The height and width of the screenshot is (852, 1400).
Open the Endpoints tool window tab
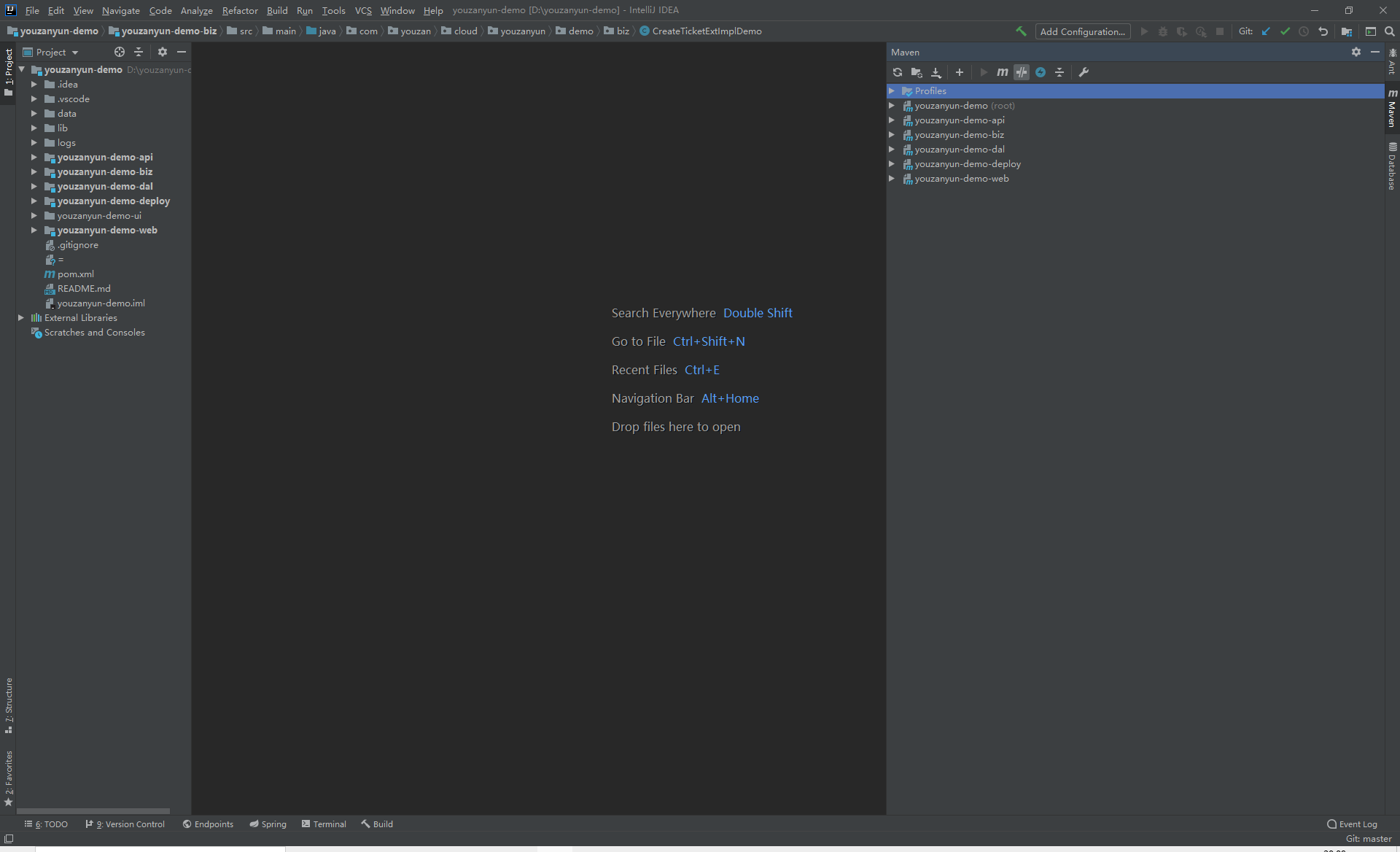pos(208,824)
